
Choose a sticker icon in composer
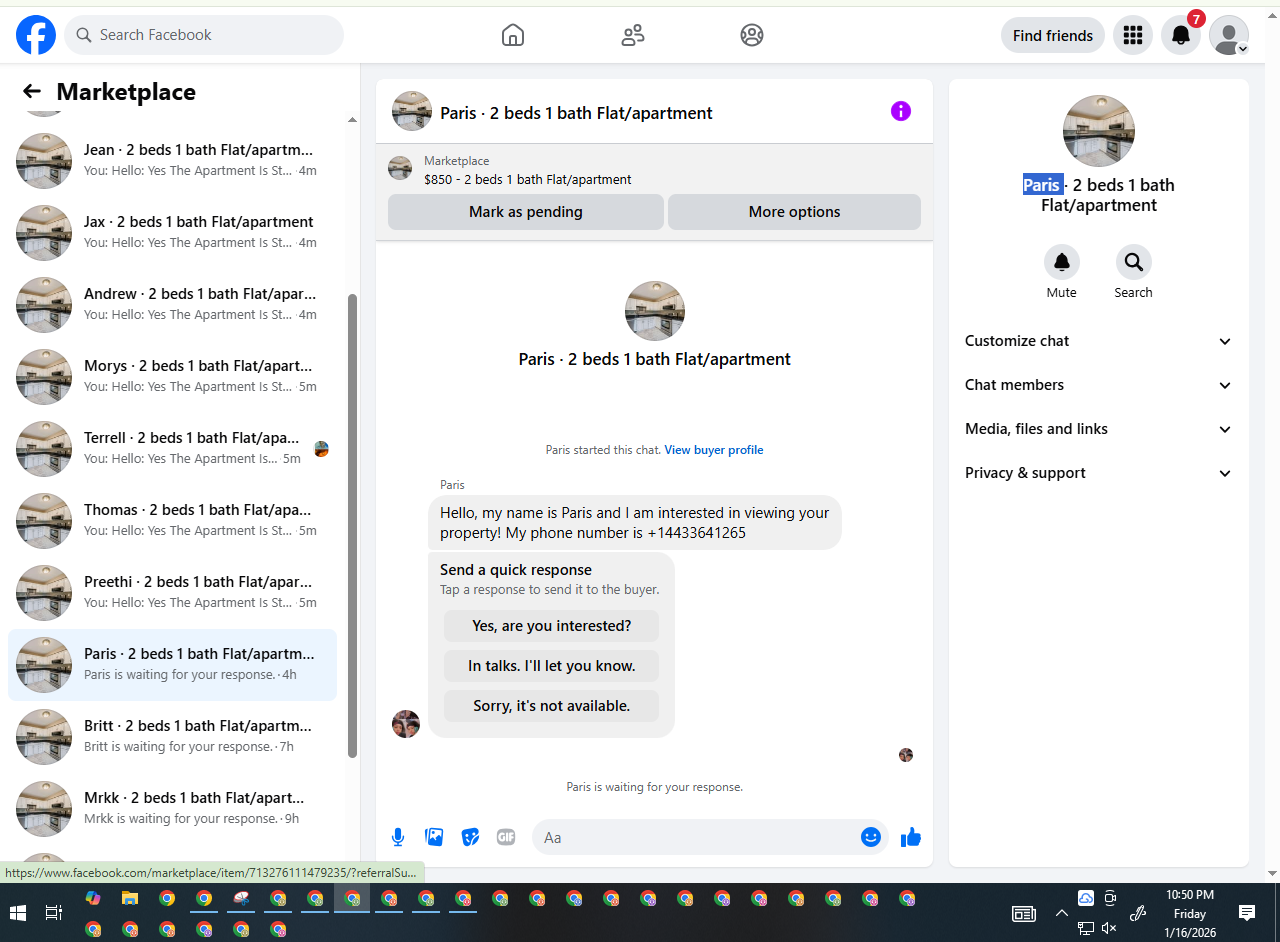(x=470, y=837)
